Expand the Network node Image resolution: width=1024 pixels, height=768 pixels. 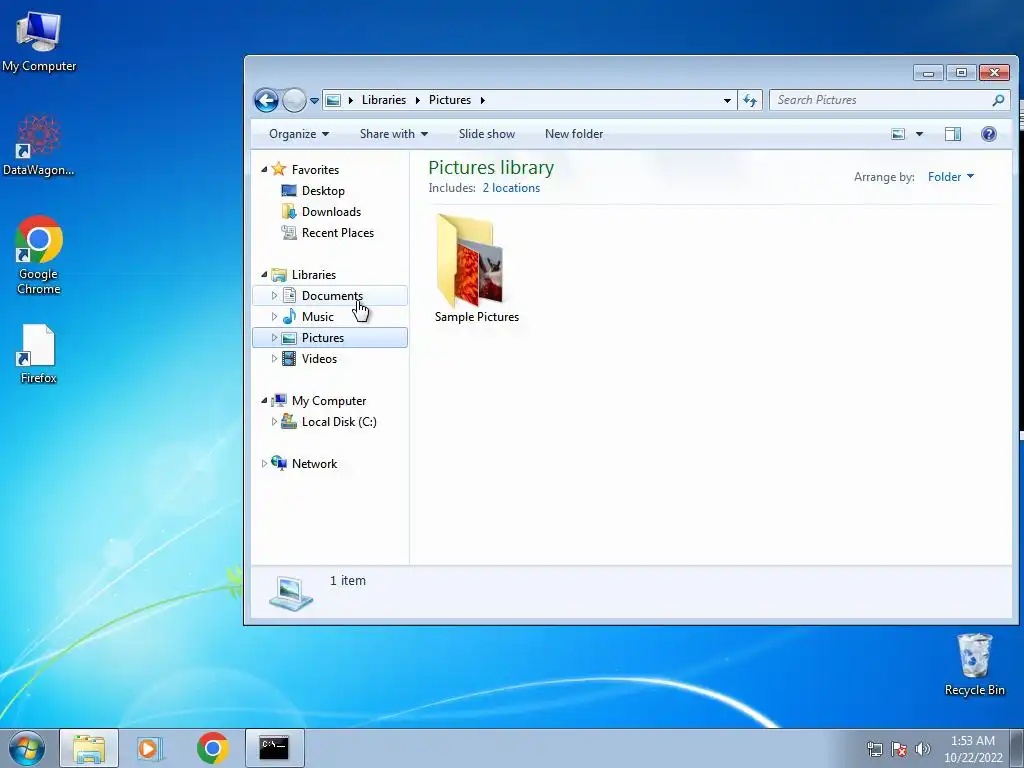pyautogui.click(x=264, y=464)
